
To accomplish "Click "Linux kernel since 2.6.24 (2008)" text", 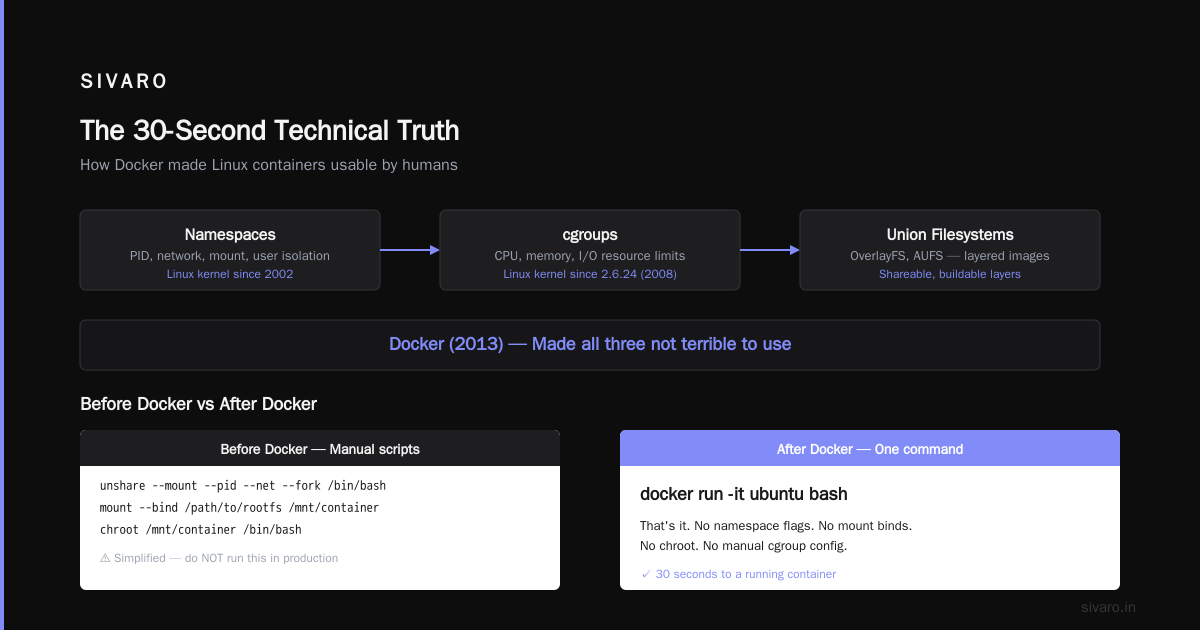I will pos(590,274).
